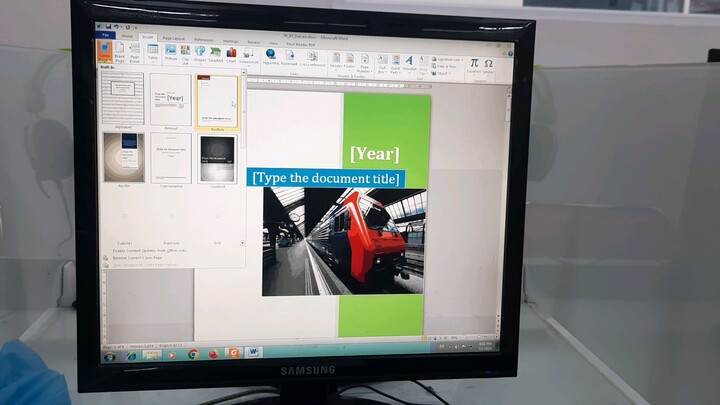The width and height of the screenshot is (720, 405).
Task: Switch to the Review tab
Action: click(x=253, y=42)
